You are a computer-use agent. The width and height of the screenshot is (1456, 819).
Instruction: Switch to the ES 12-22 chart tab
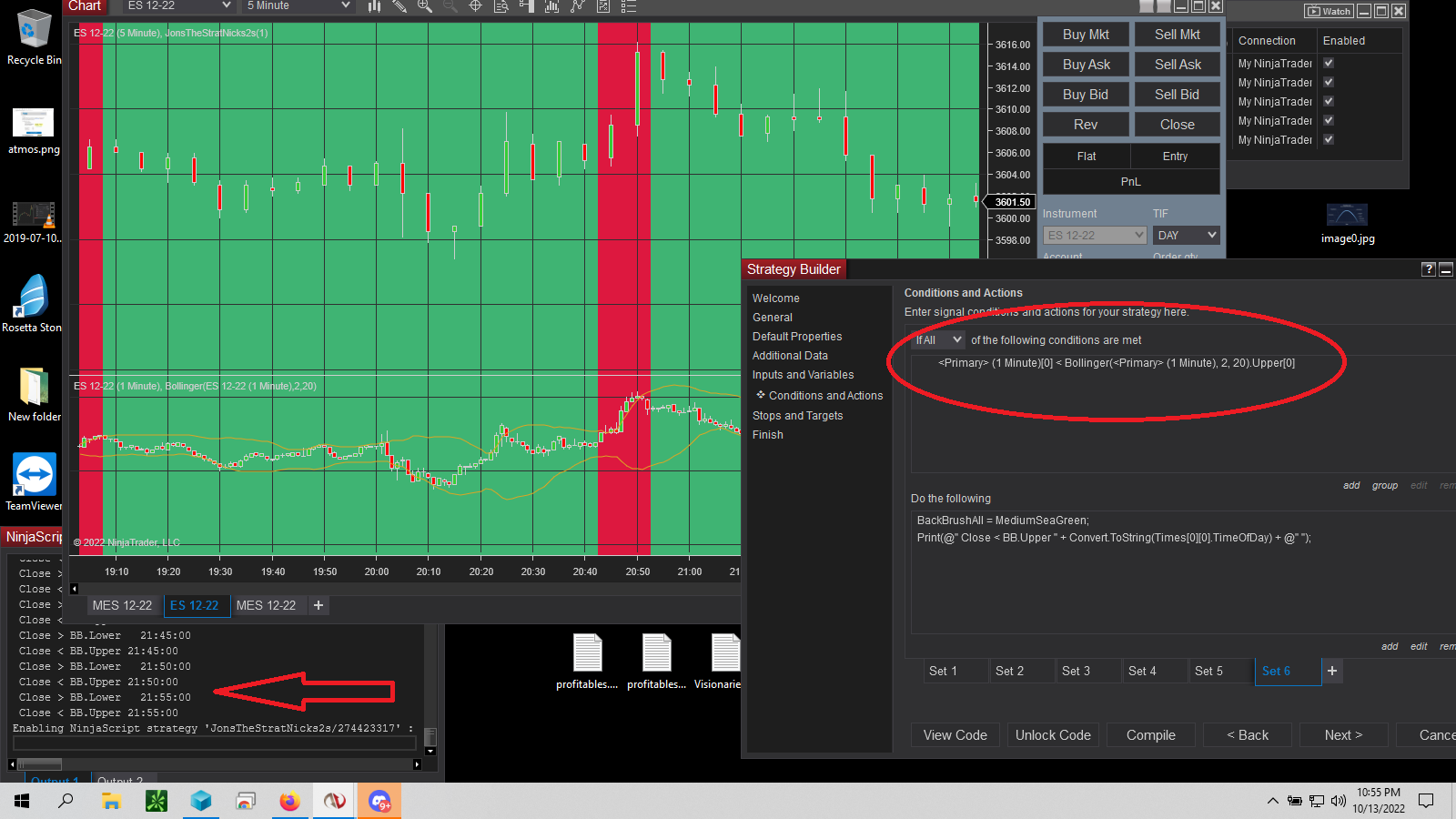[x=195, y=605]
